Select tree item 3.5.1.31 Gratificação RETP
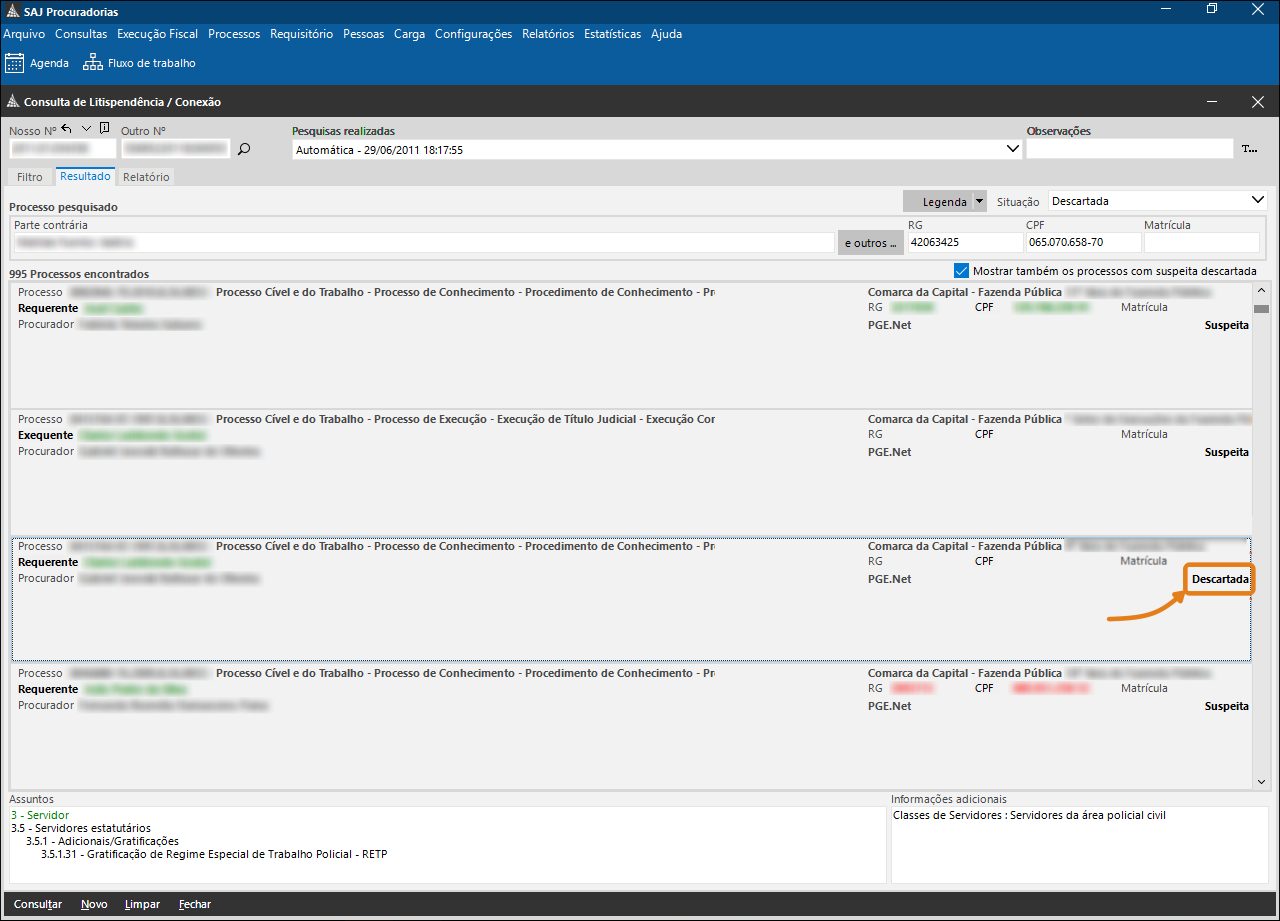This screenshot has height=921, width=1280. [x=214, y=854]
